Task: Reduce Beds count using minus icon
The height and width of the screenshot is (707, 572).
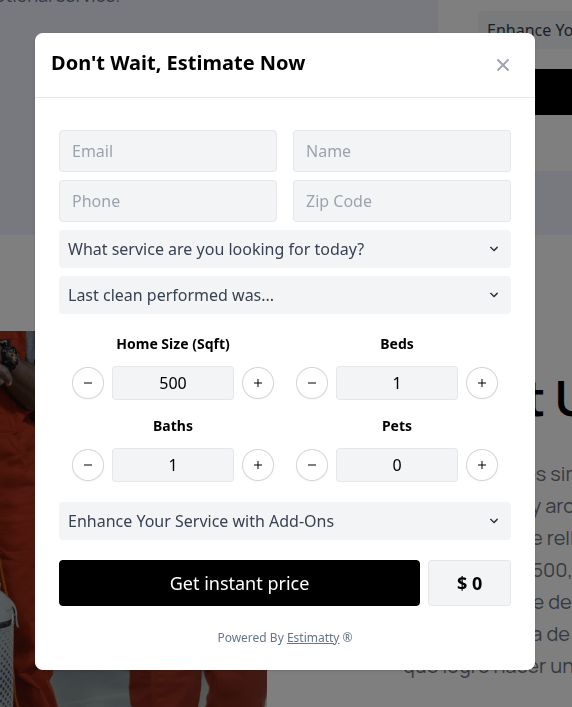Action: (x=312, y=383)
